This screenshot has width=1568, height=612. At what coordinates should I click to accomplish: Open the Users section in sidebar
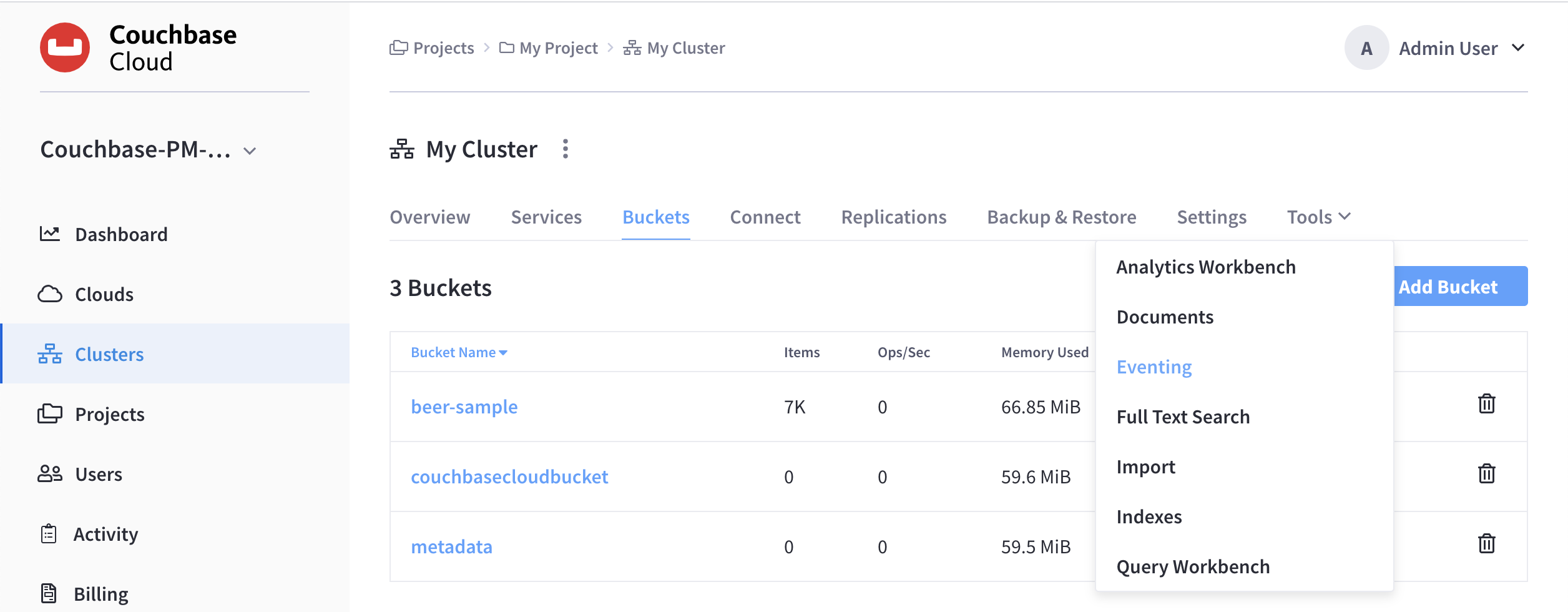[98, 474]
